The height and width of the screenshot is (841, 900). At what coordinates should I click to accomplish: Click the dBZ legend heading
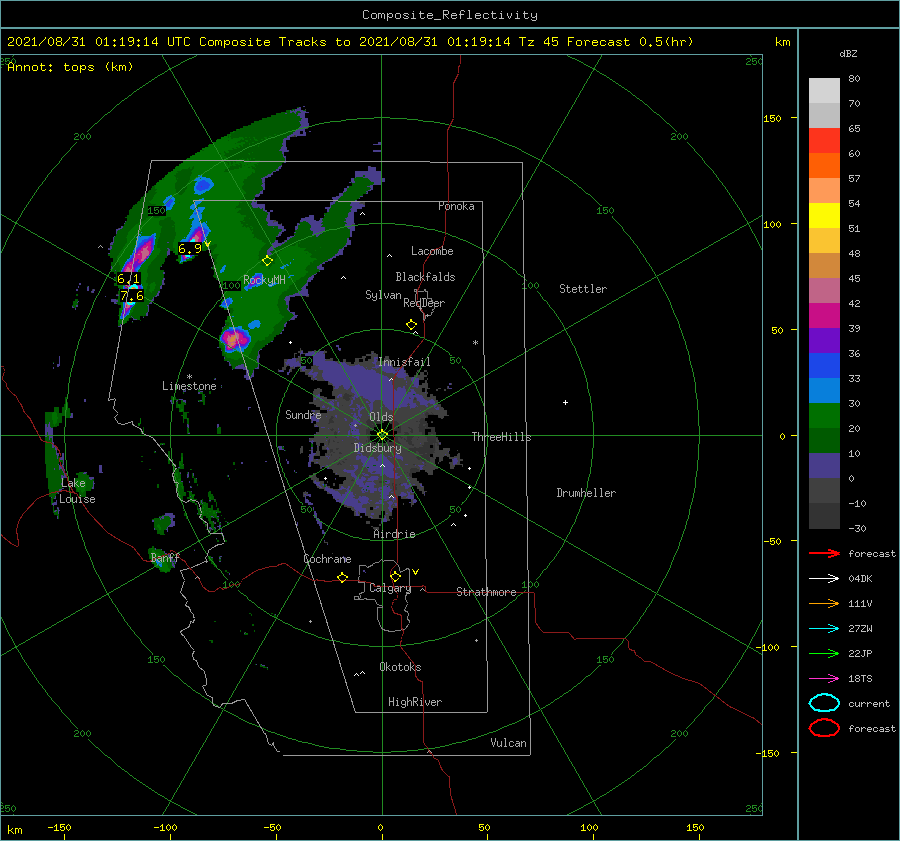tap(848, 54)
